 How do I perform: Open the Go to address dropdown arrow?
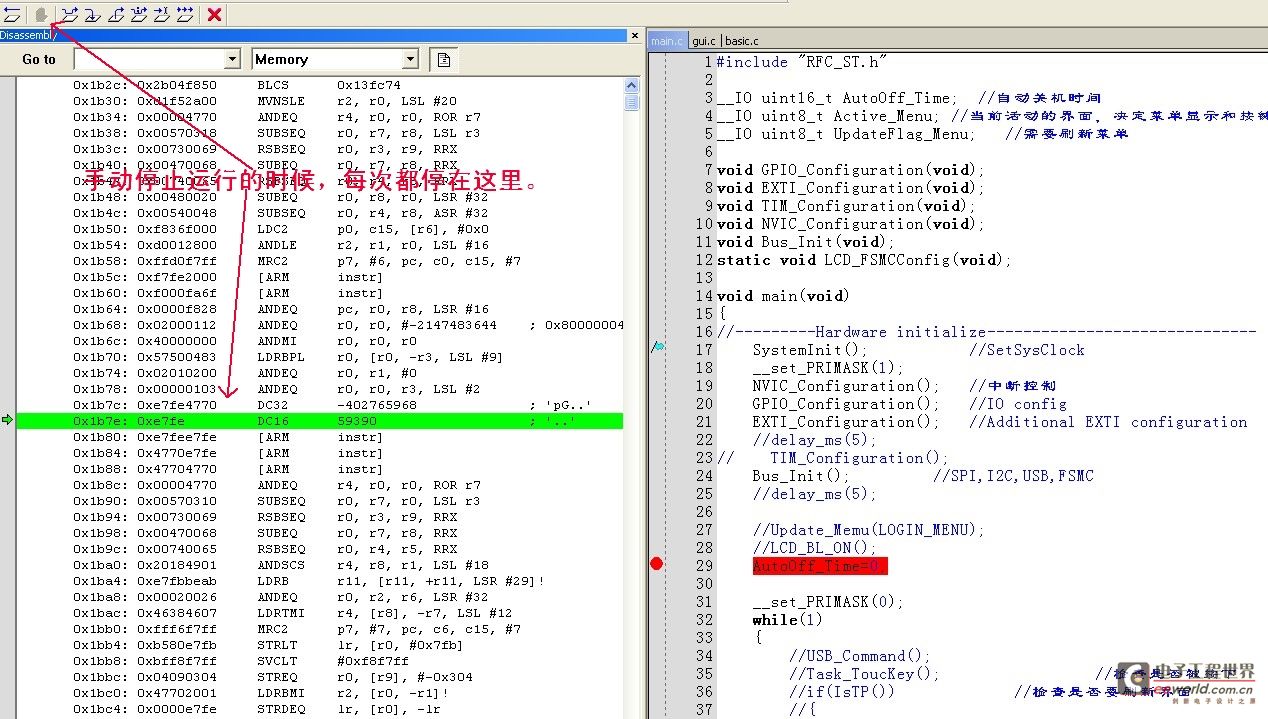(232, 60)
